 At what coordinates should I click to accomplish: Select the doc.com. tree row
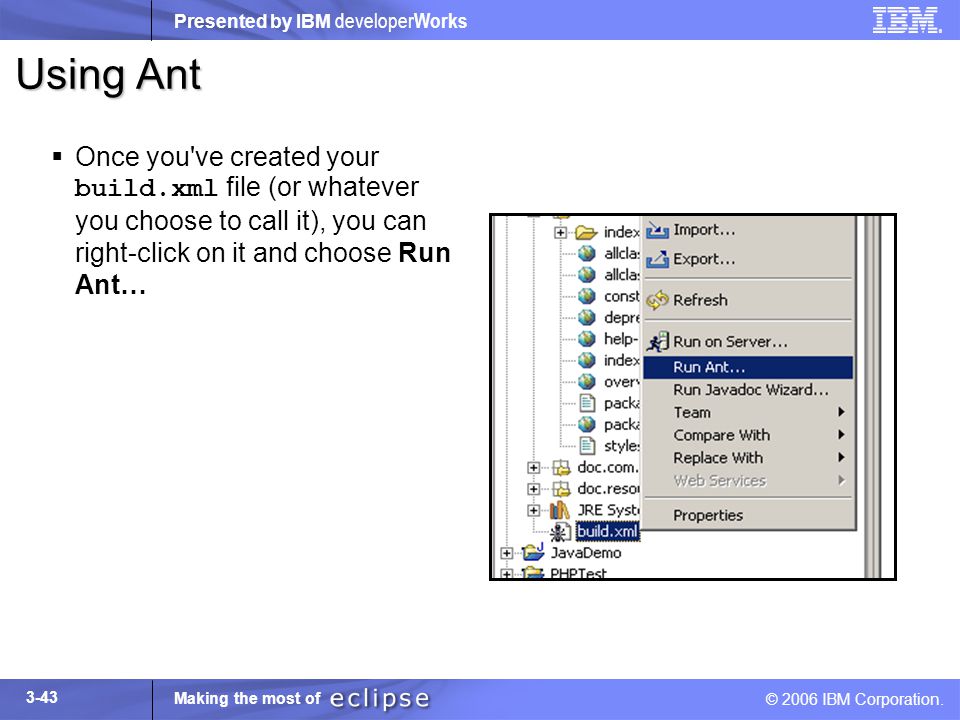tap(608, 468)
